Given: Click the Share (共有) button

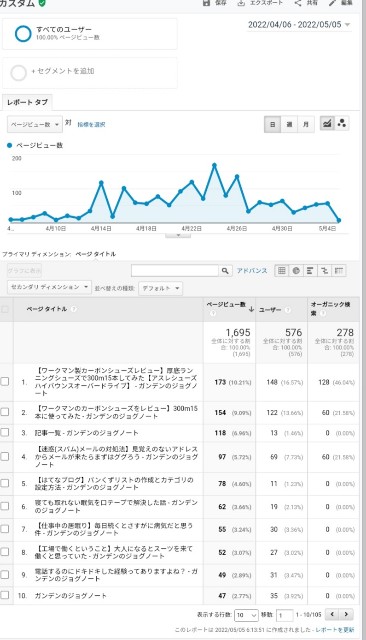Looking at the screenshot, I should pyautogui.click(x=306, y=2).
